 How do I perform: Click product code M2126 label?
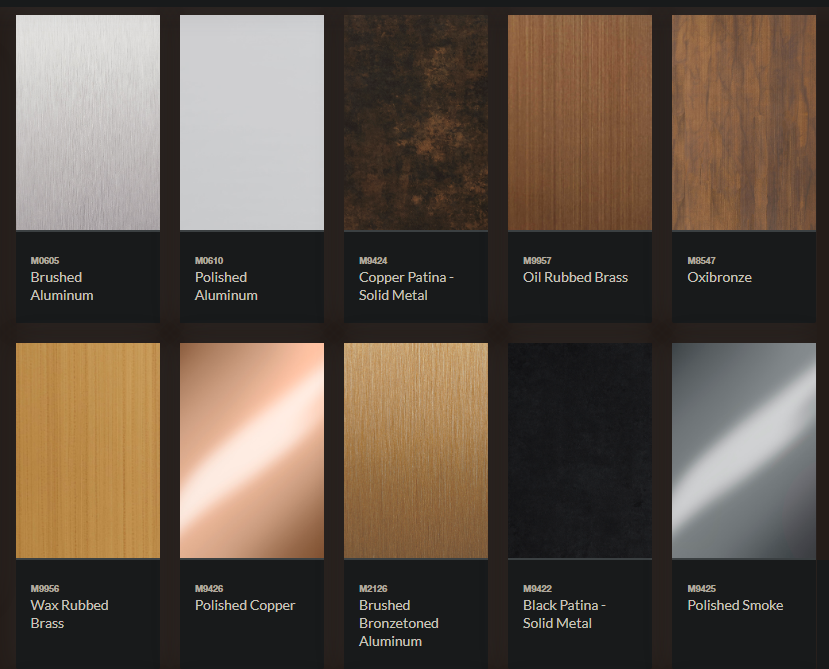pyautogui.click(x=373, y=589)
